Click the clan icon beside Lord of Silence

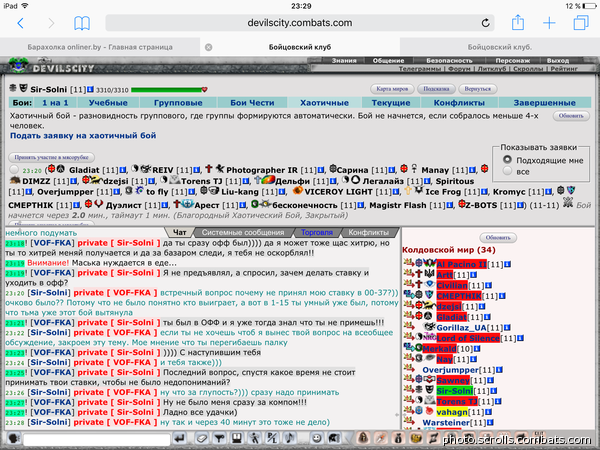click(430, 338)
